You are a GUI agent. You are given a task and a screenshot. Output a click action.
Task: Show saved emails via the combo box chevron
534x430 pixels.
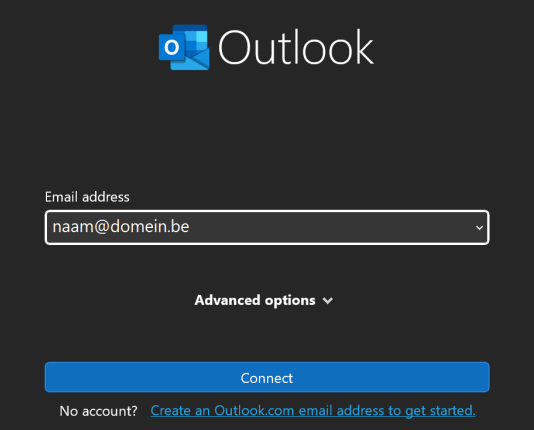pos(479,227)
